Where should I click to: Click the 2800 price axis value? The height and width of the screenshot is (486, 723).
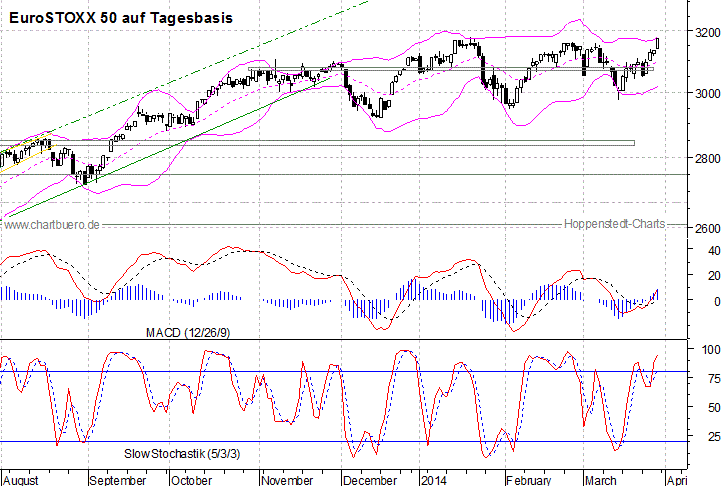(708, 159)
